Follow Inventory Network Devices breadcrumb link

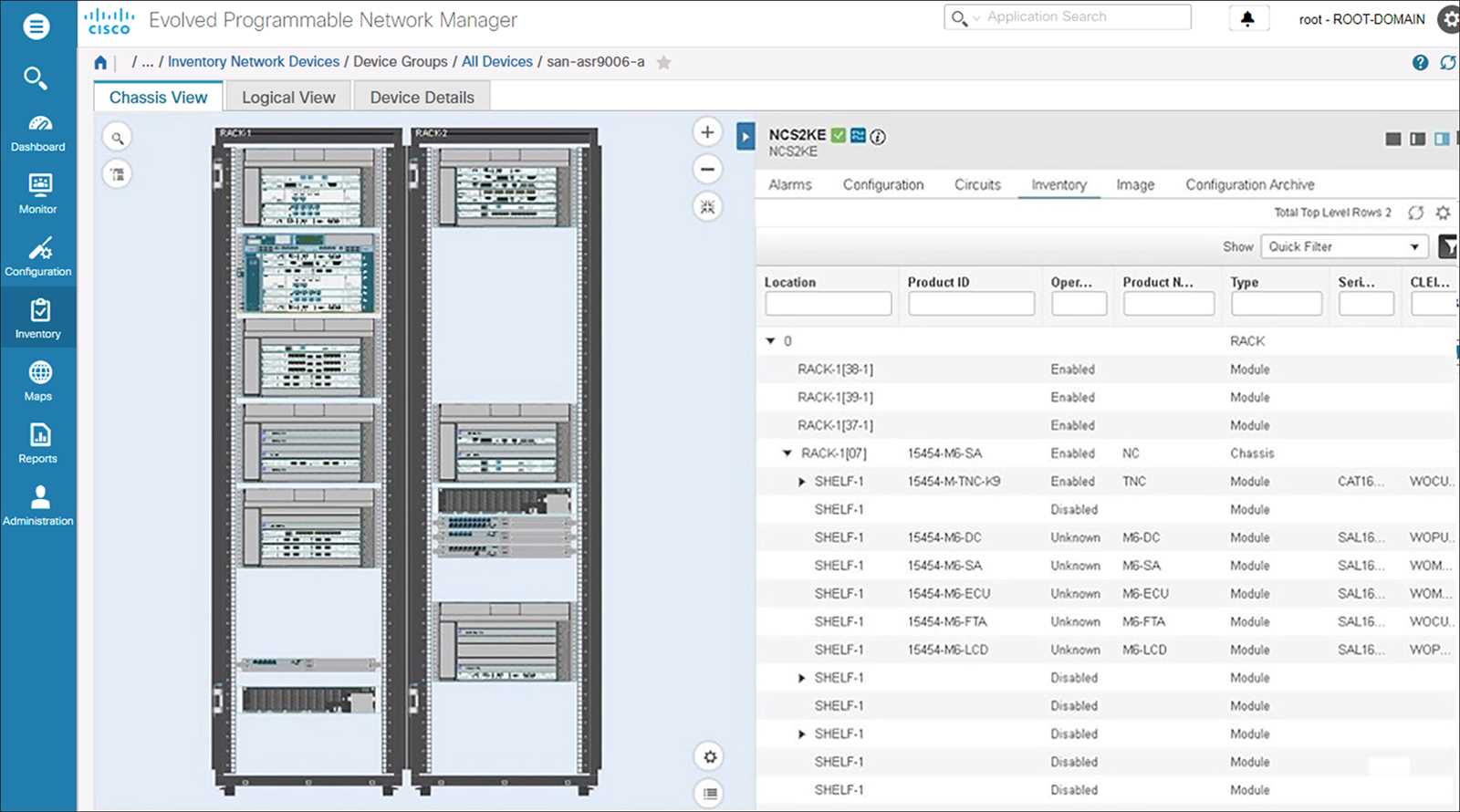tap(254, 61)
